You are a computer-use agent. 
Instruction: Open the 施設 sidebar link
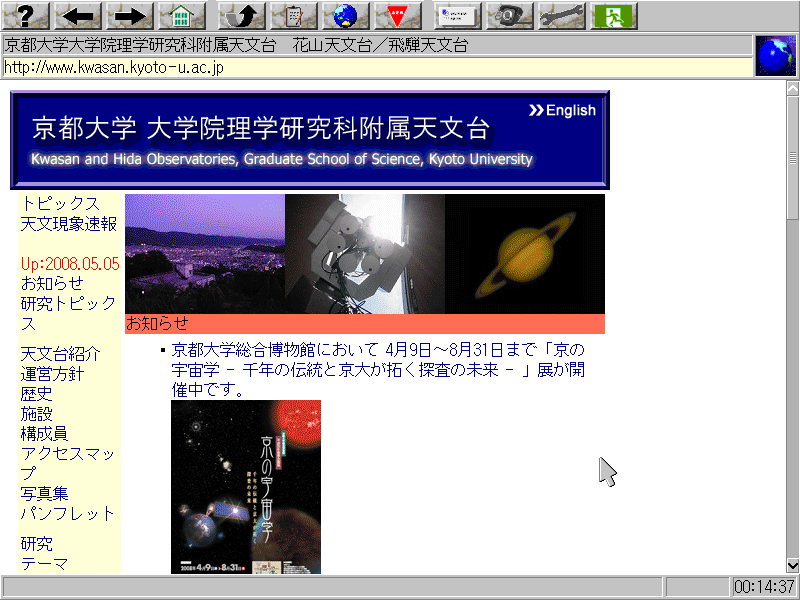36,413
